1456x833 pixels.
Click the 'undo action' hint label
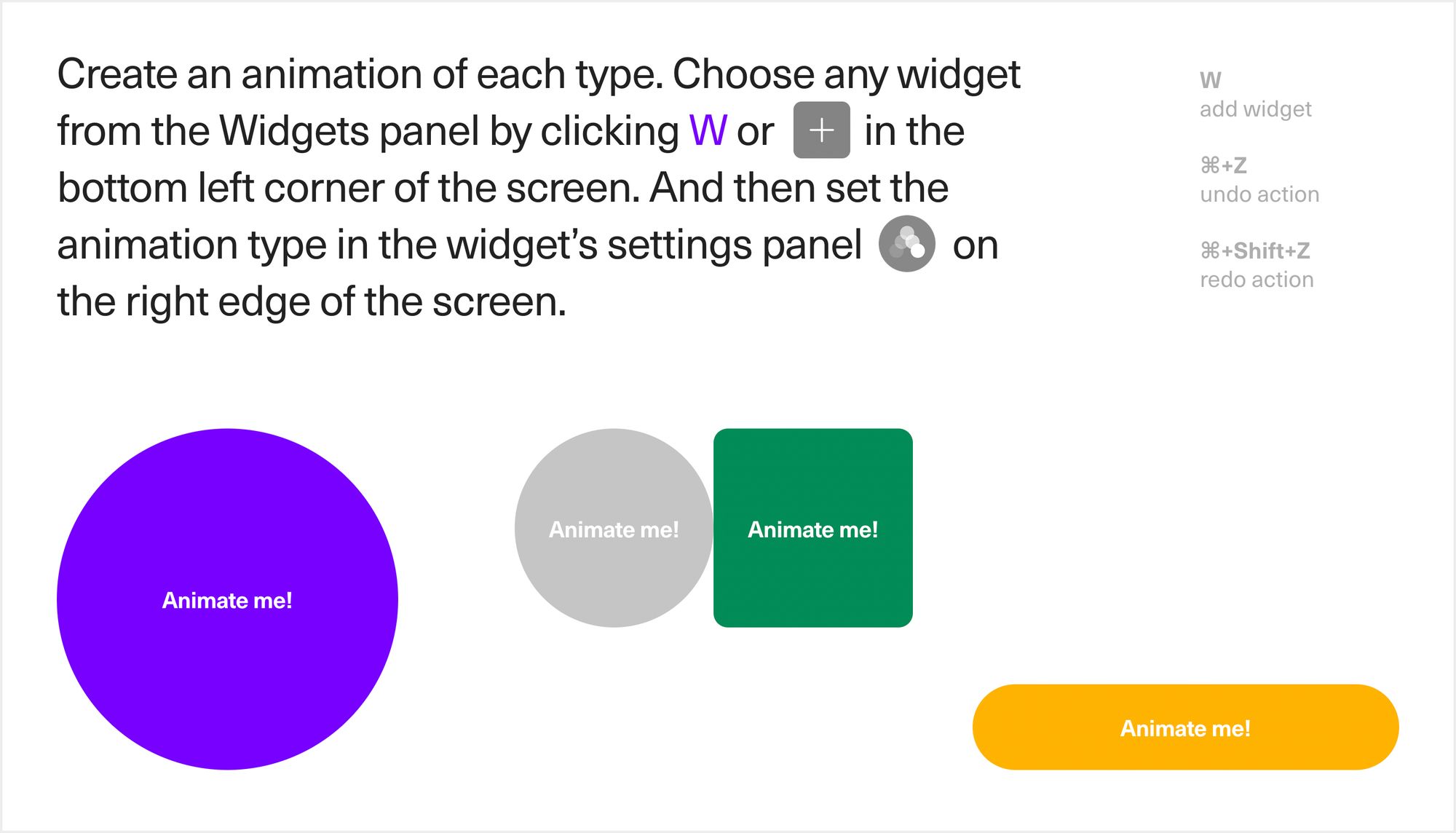click(x=1259, y=194)
